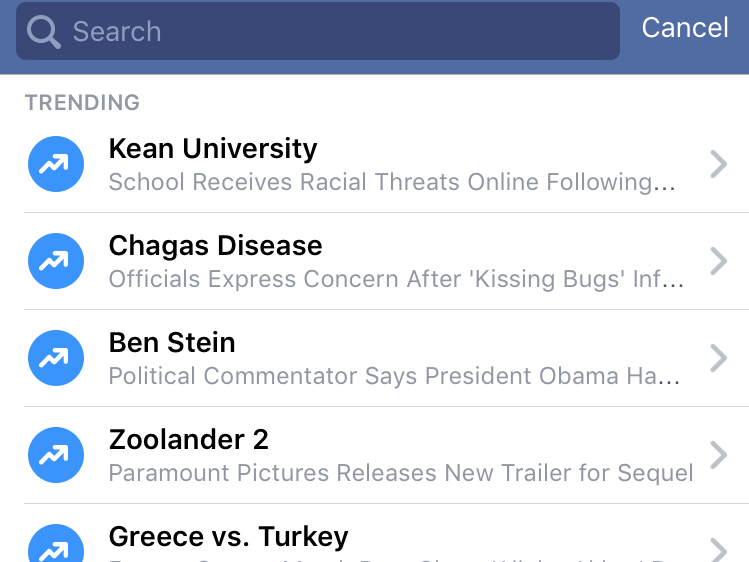749x562 pixels.
Task: Cancel the search
Action: tap(684, 28)
